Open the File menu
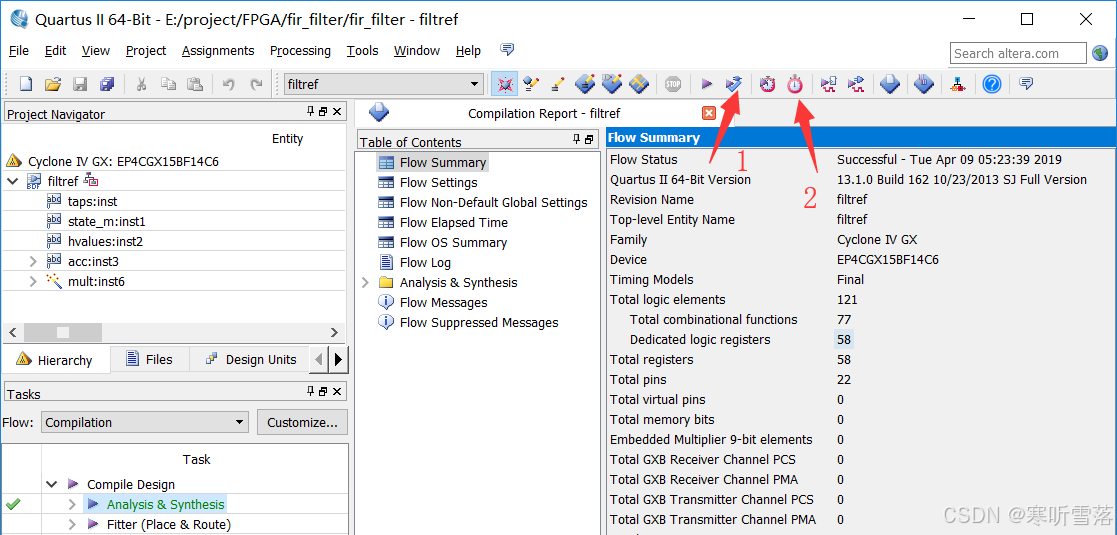The image size is (1117, 535). coord(19,51)
